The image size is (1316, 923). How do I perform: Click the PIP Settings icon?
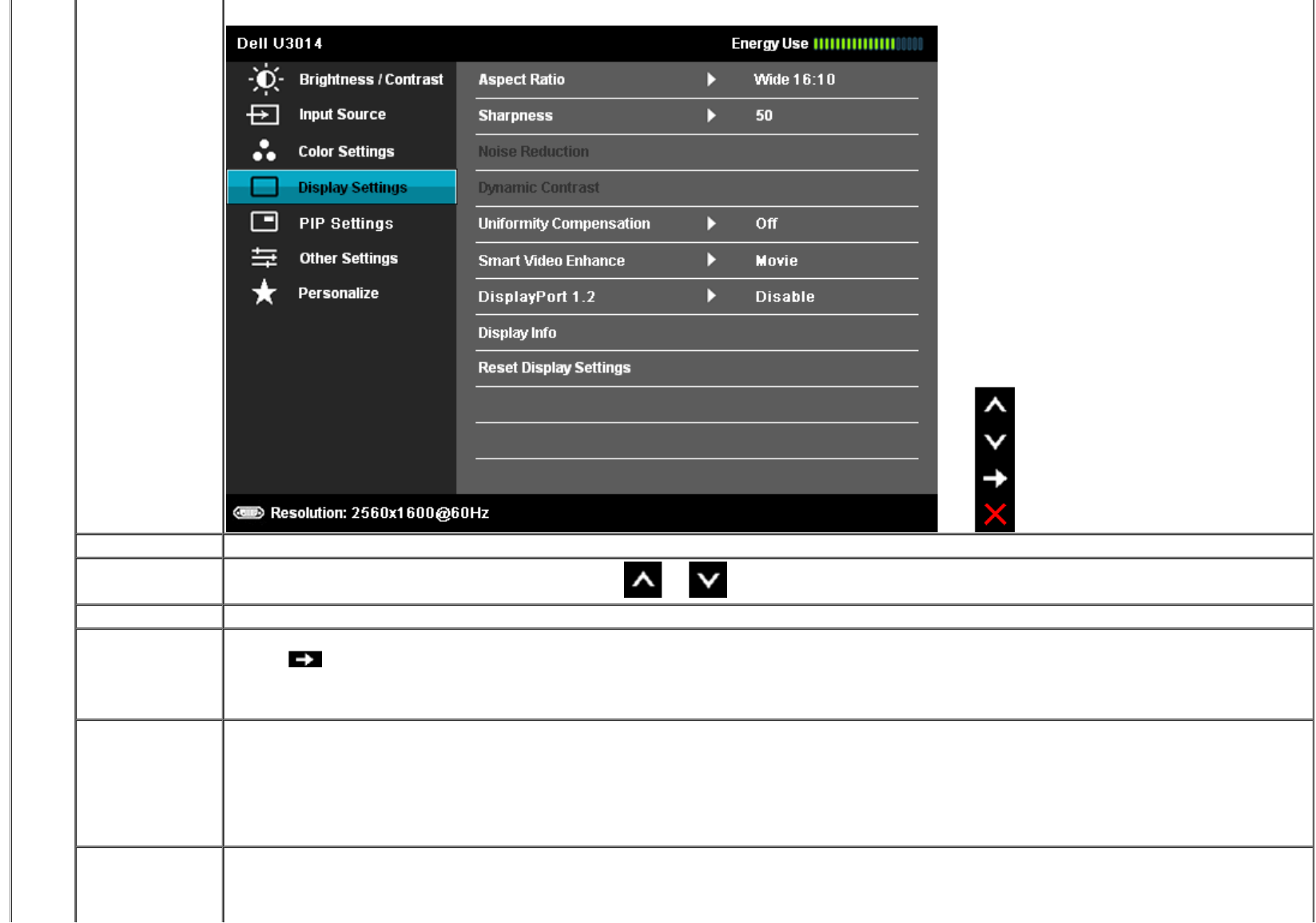pyautogui.click(x=264, y=221)
